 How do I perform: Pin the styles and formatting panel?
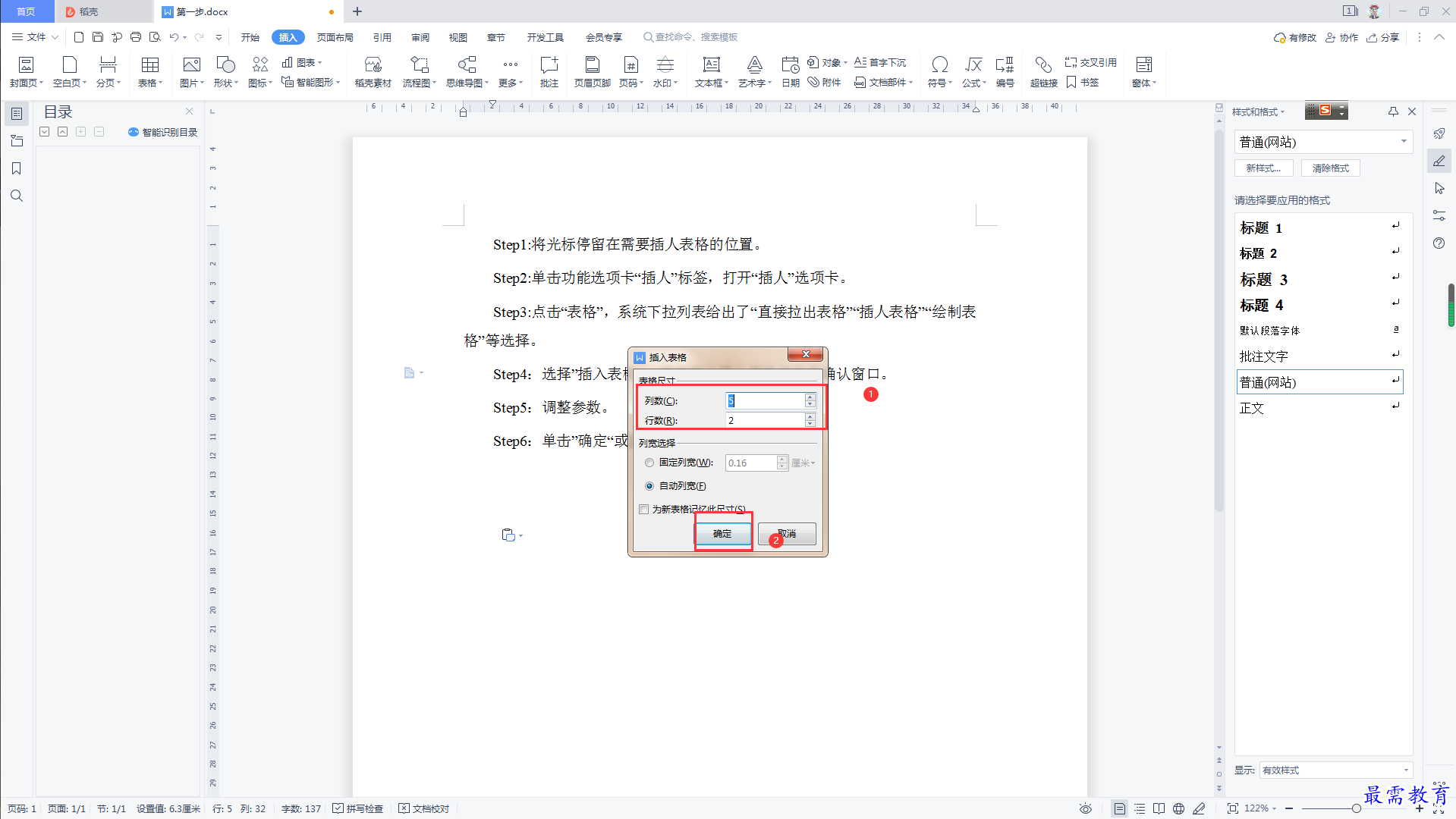pyautogui.click(x=1393, y=111)
